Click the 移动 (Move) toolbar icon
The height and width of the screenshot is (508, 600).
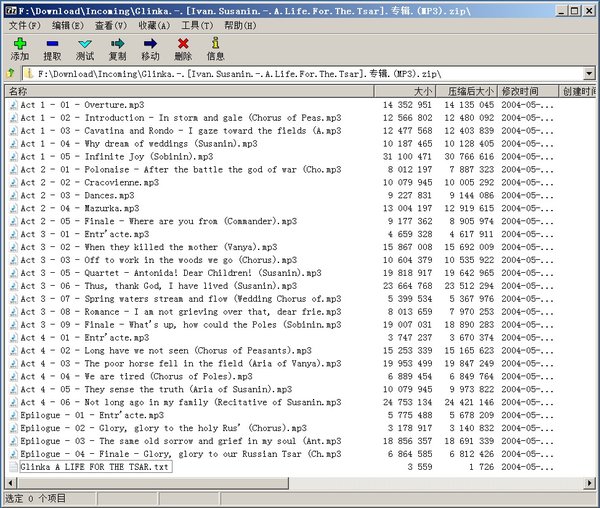click(150, 45)
